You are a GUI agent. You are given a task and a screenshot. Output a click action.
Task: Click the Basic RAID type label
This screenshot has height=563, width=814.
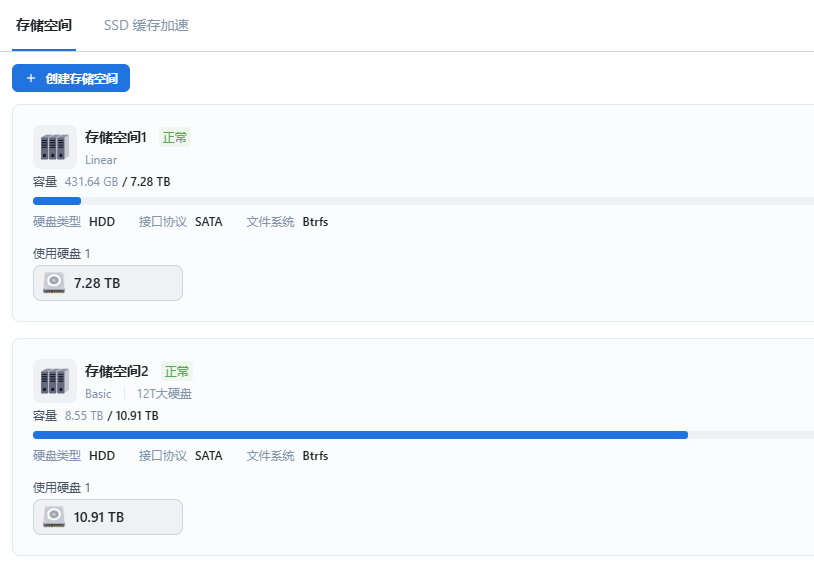(x=98, y=394)
